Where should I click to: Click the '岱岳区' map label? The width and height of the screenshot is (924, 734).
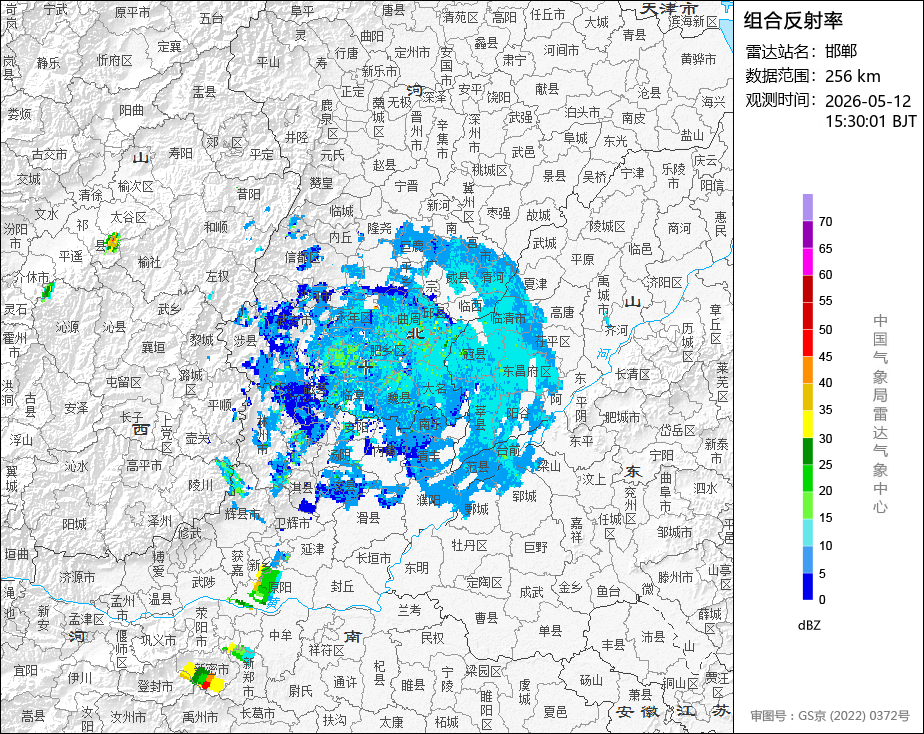click(678, 431)
